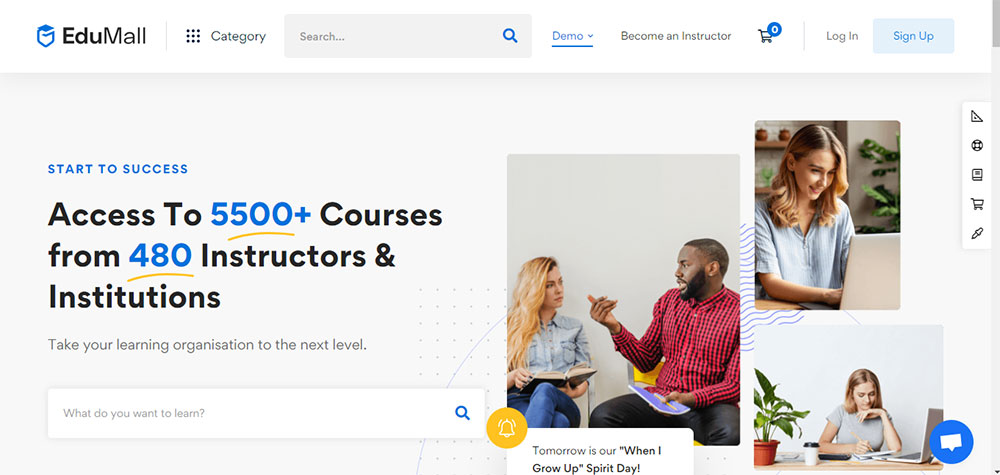Select the pen icon in side toolbar
Viewport: 1000px width, 475px height.
point(976,233)
